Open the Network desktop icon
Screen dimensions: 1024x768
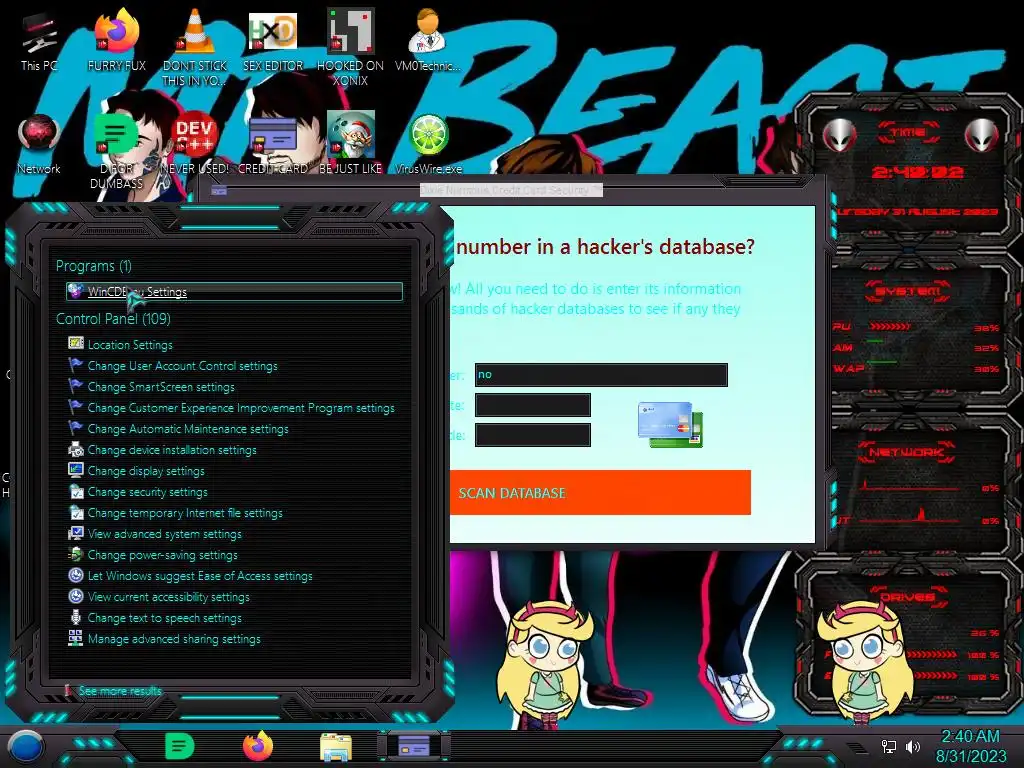coord(39,144)
